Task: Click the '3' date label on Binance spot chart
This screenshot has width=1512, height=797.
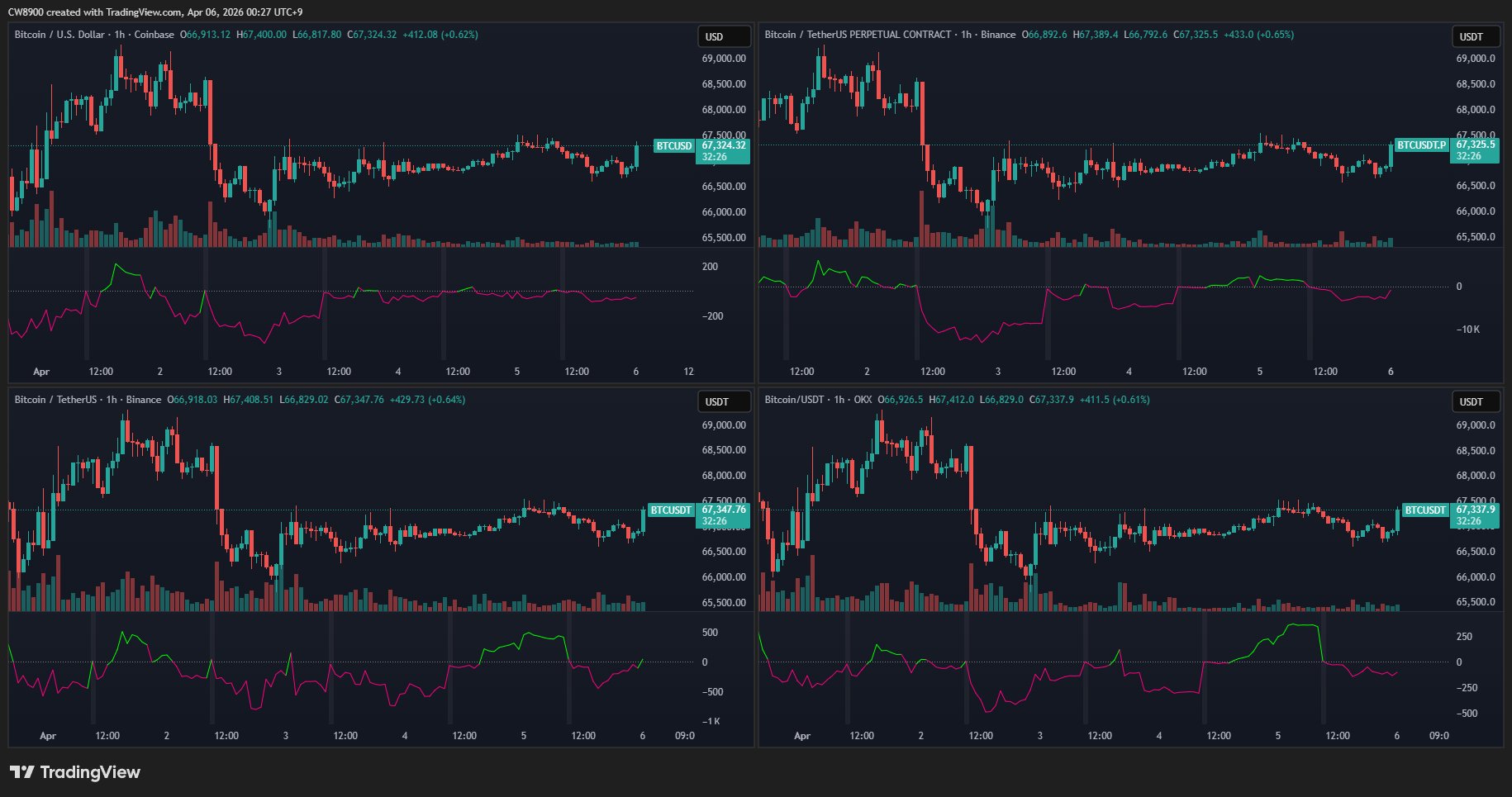Action: [286, 736]
